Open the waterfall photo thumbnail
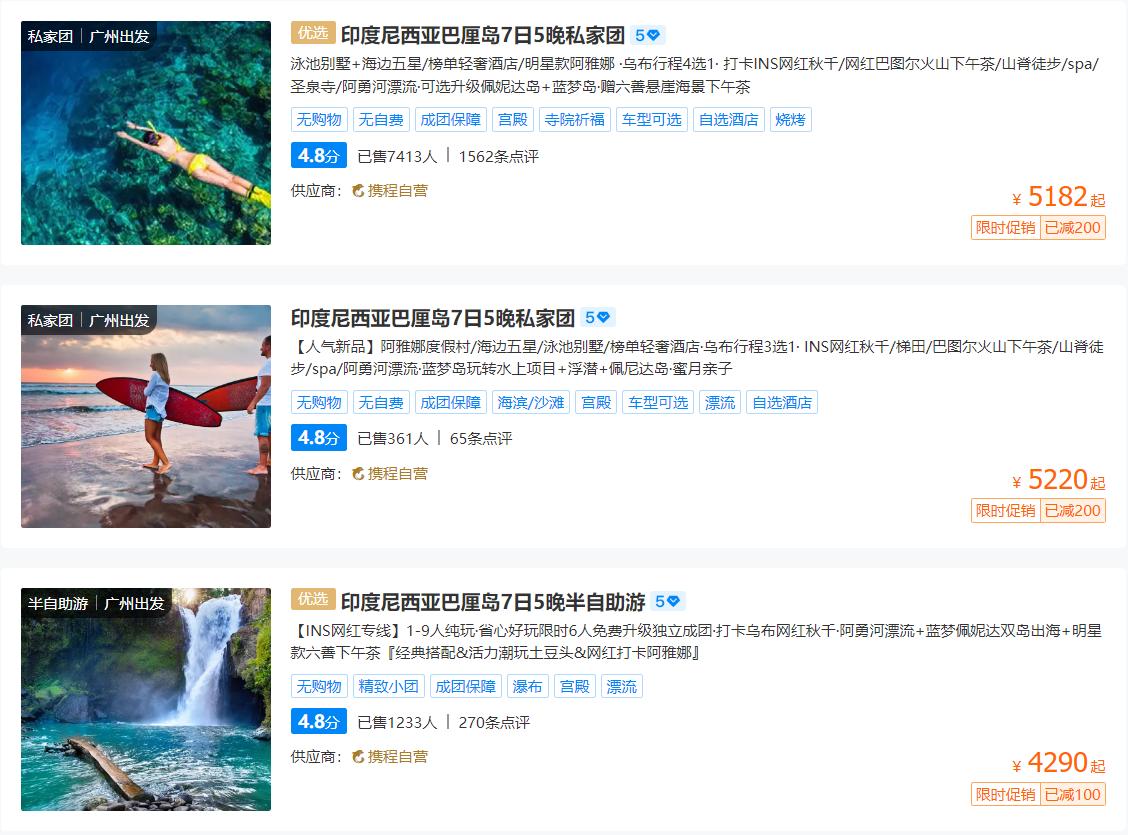 click(x=146, y=700)
